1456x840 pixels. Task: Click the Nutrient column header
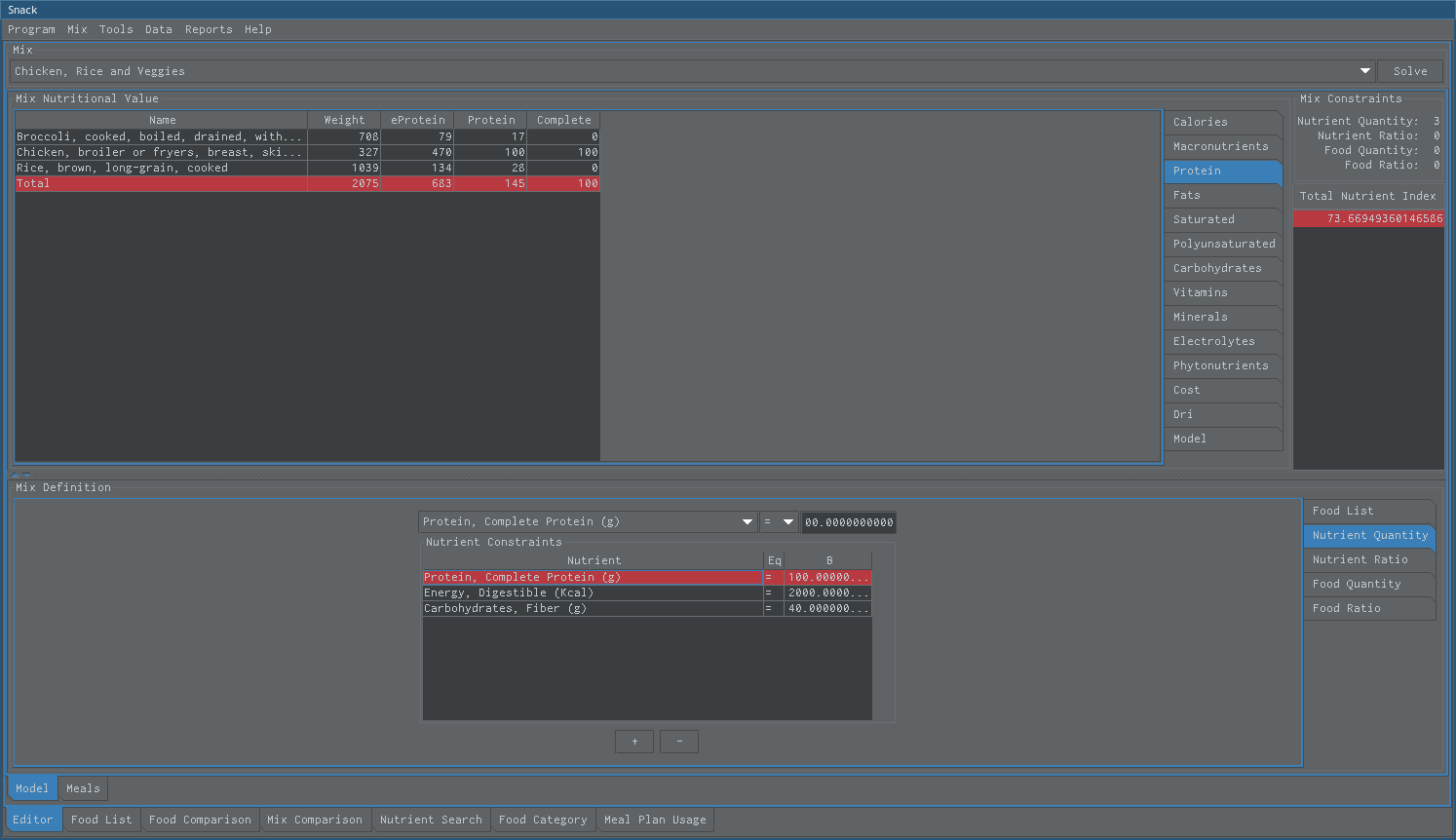[594, 560]
